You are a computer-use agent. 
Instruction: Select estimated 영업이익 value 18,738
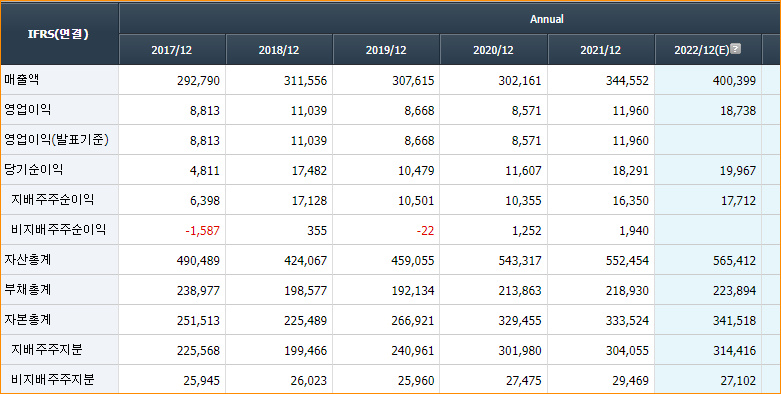[738, 111]
